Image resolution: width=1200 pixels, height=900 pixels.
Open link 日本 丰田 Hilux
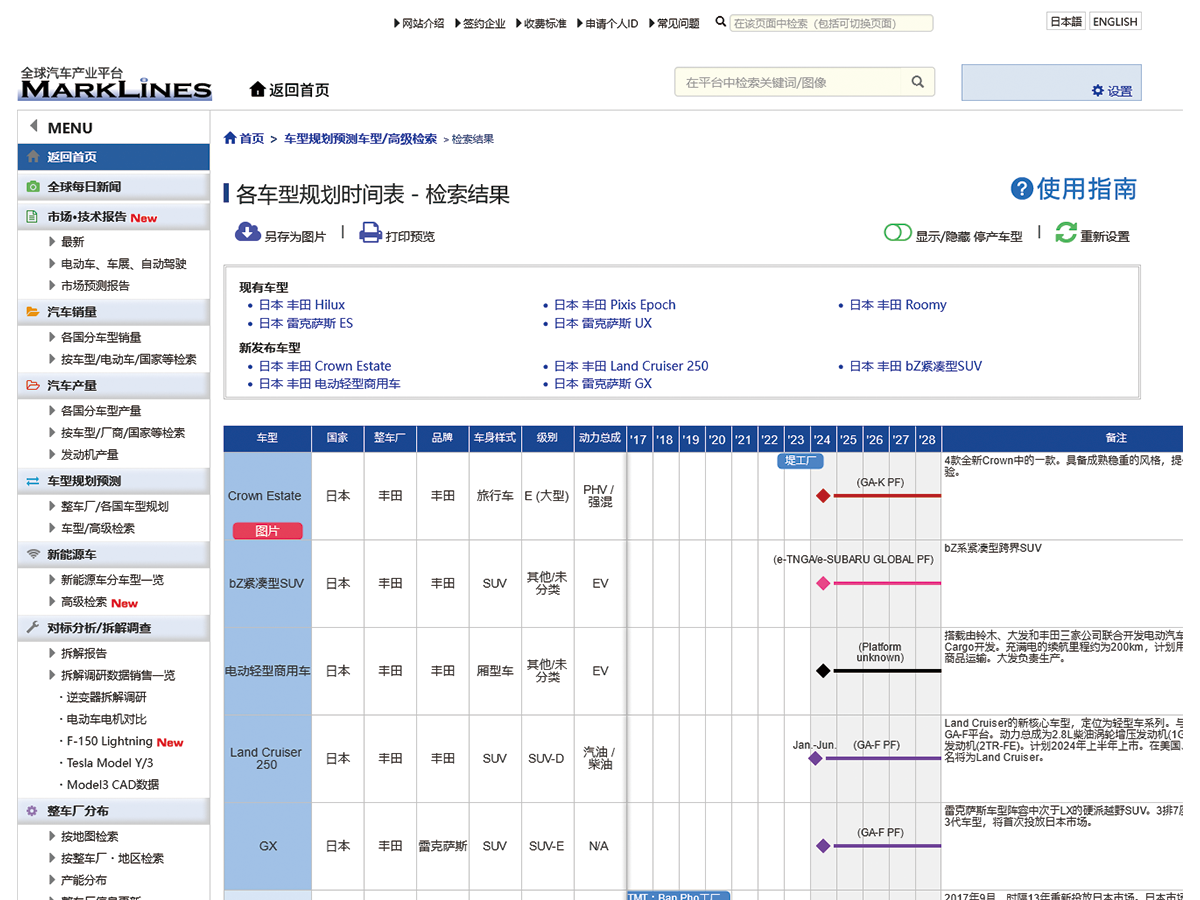[x=302, y=305]
